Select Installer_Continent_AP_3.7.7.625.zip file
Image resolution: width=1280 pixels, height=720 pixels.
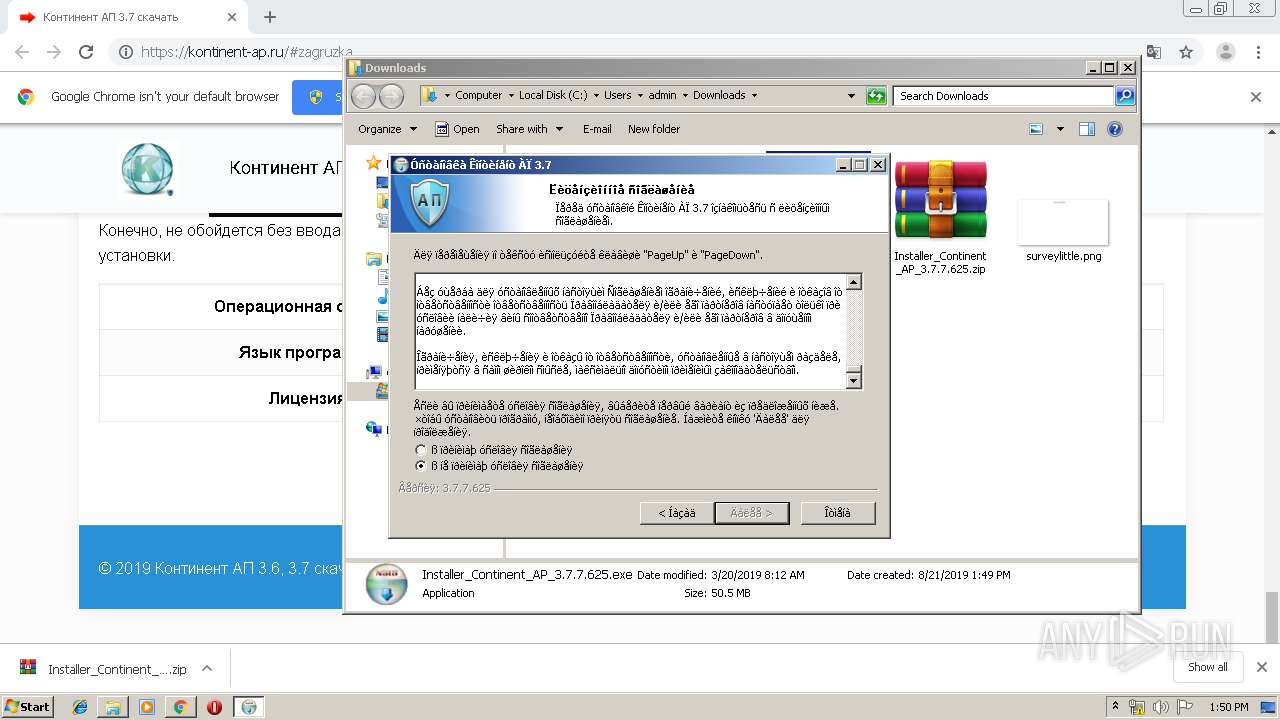pos(940,218)
